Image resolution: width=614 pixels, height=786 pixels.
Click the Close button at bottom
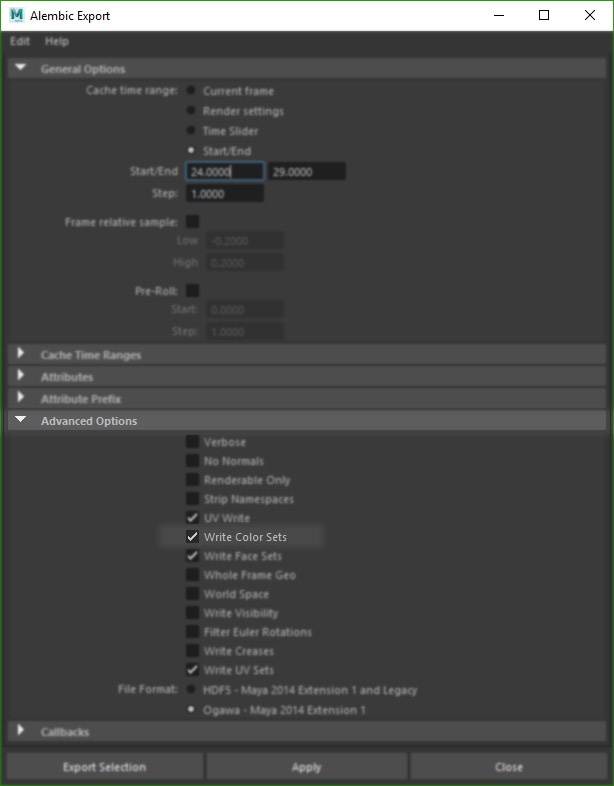509,767
